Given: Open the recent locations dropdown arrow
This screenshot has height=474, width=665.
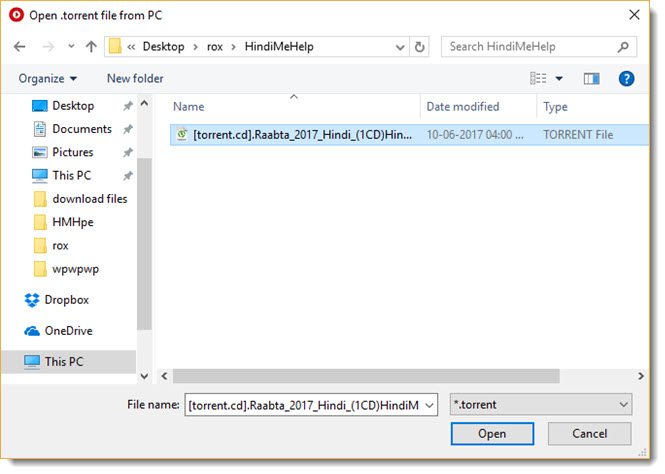Looking at the screenshot, I should (x=71, y=46).
